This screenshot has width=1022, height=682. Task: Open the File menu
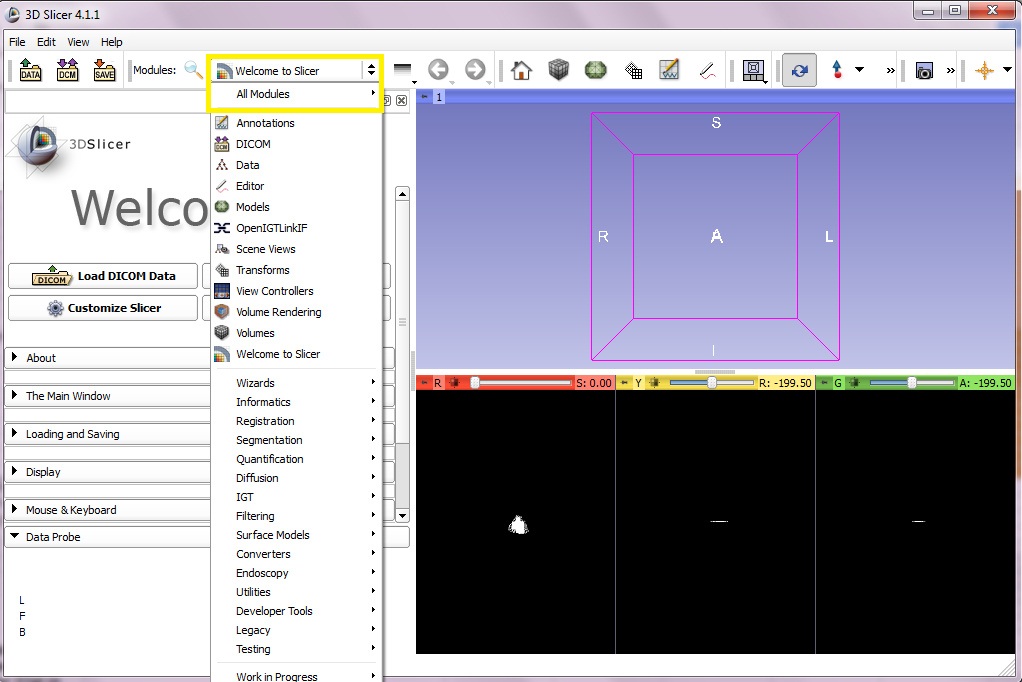tap(15, 42)
